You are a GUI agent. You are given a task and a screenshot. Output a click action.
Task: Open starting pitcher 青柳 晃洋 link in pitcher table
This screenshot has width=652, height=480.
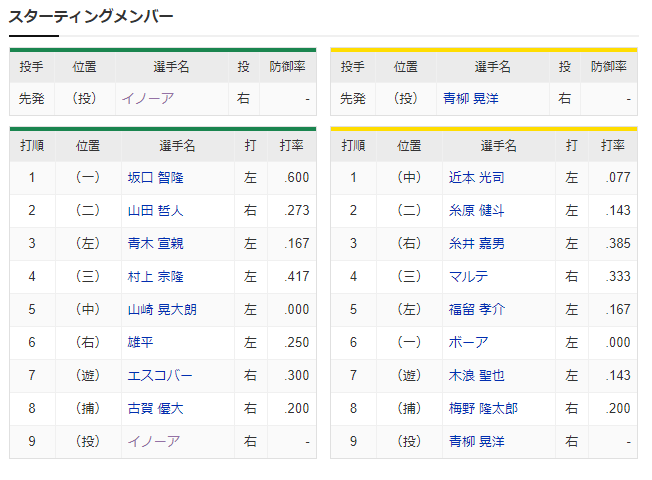point(470,99)
